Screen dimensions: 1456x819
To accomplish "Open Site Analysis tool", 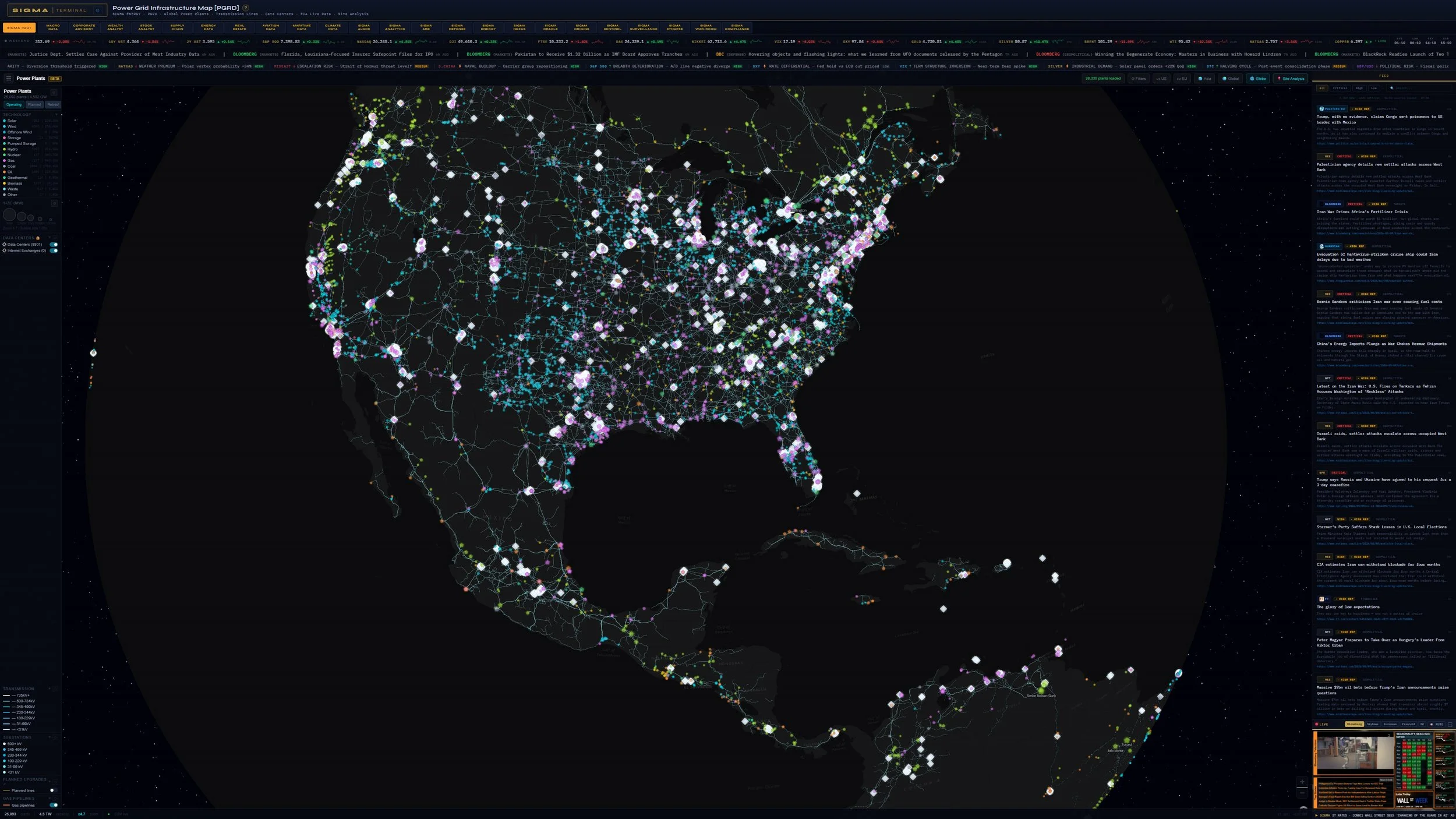I will 1291,79.
